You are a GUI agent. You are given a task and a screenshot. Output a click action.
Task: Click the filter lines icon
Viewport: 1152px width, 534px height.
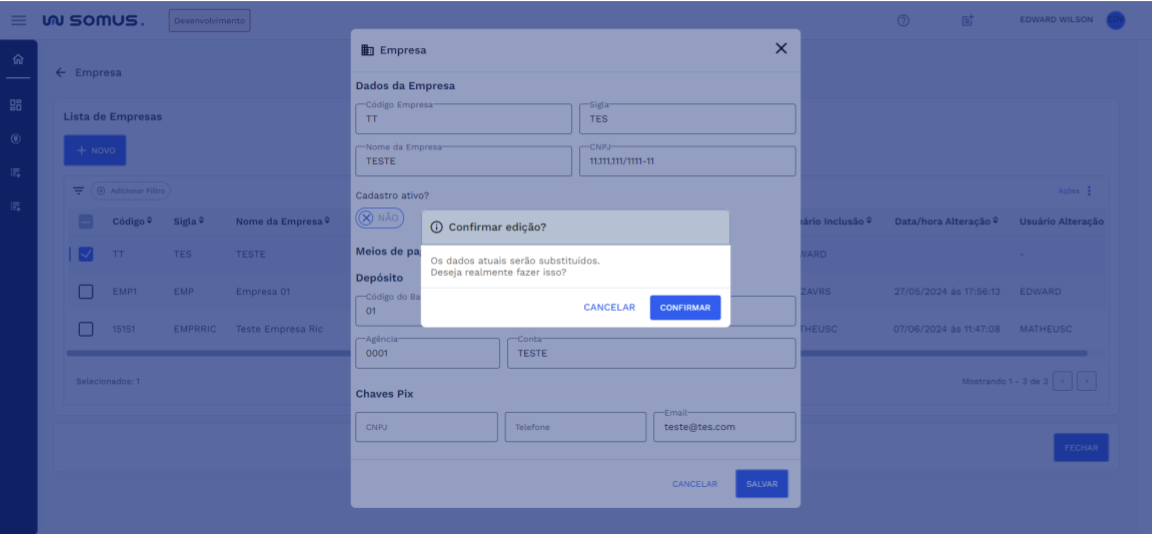[x=78, y=191]
